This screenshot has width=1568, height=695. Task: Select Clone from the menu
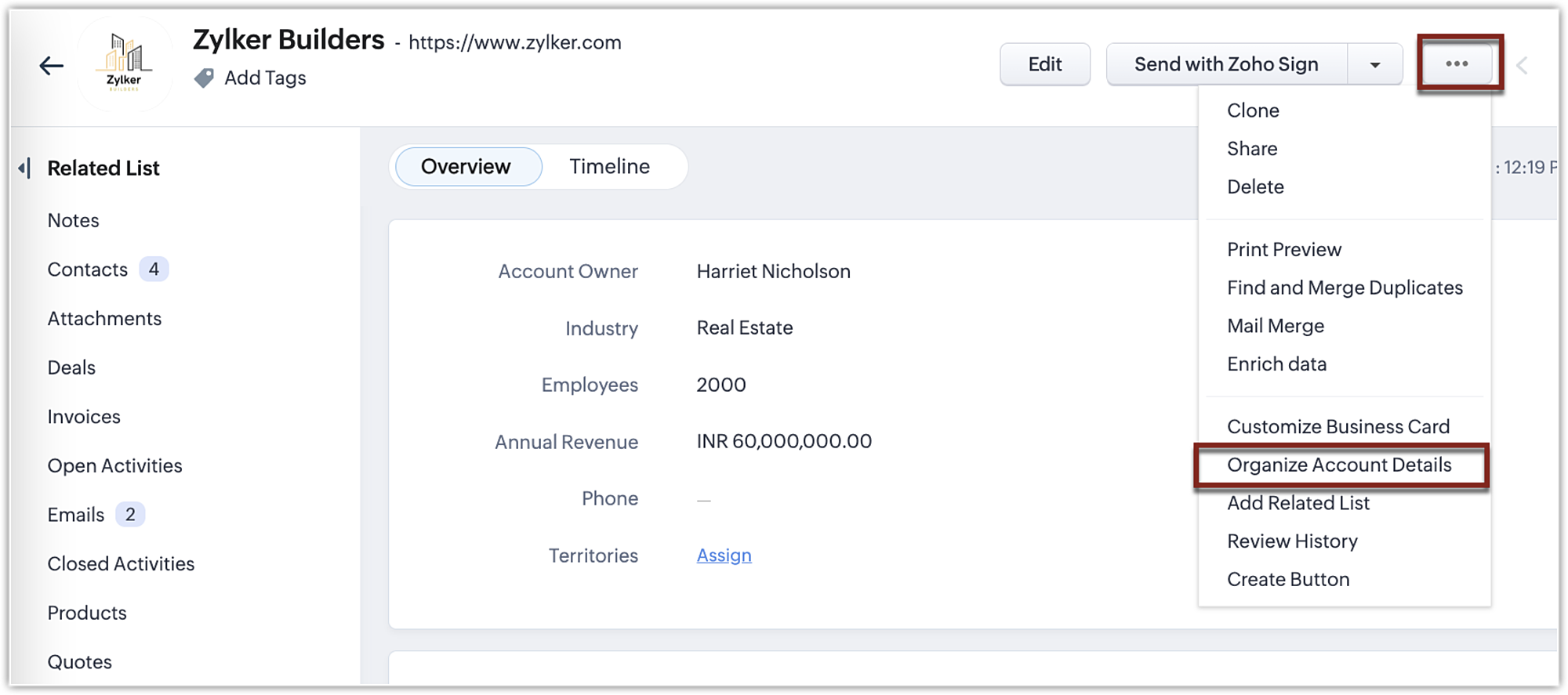tap(1253, 110)
